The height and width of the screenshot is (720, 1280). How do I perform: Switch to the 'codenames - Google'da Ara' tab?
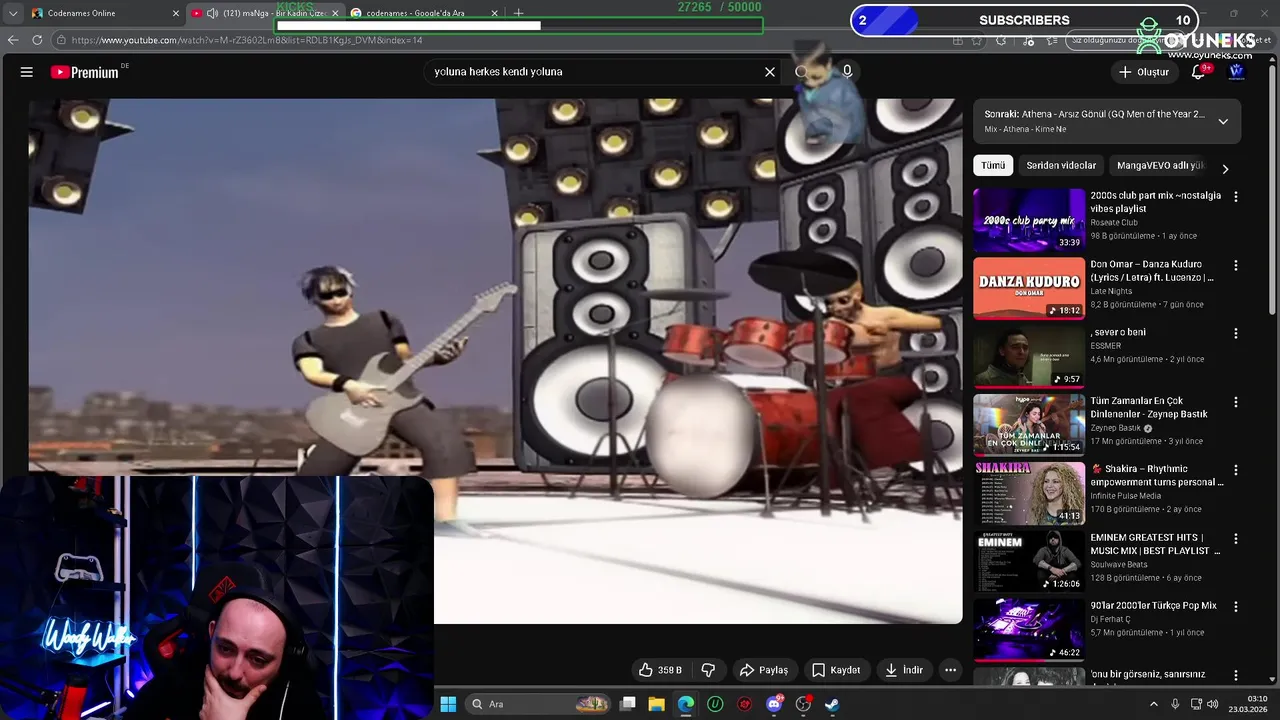415,13
